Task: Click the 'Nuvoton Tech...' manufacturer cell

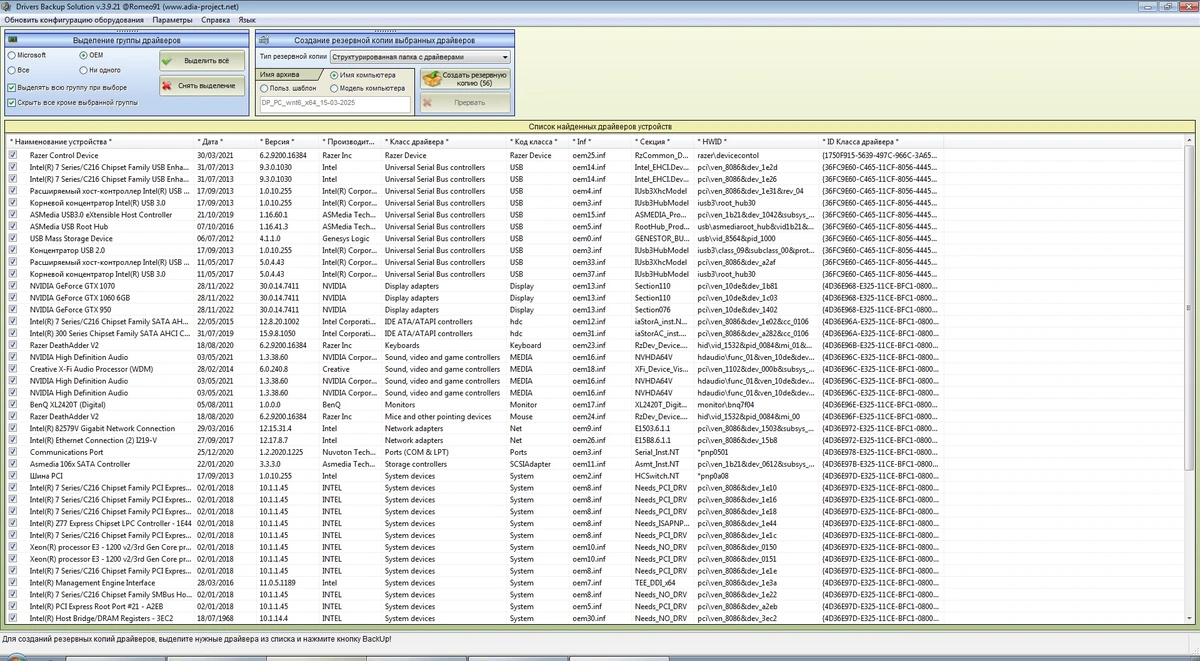Action: pos(349,452)
